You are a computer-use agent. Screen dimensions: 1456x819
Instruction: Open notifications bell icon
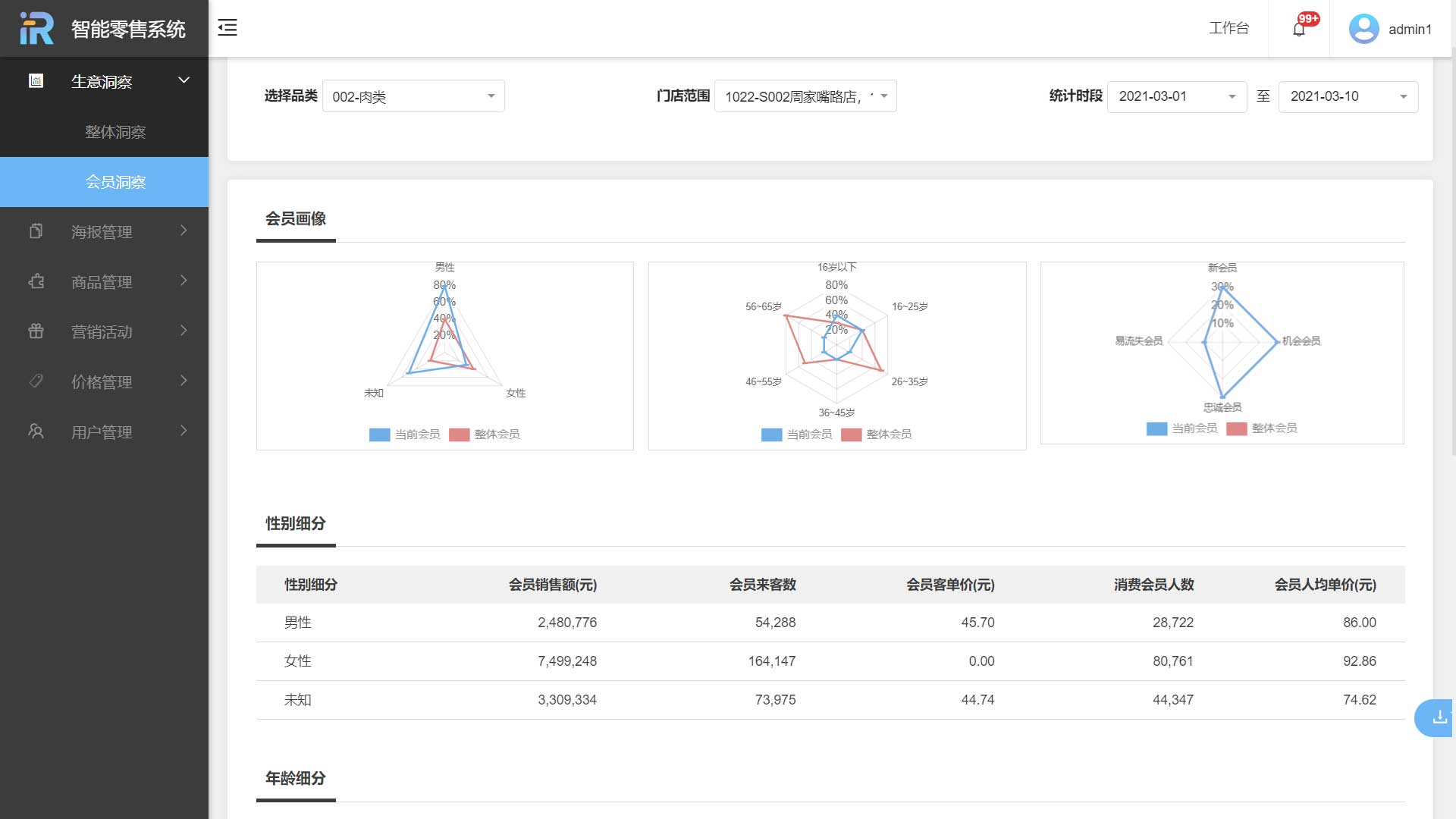pyautogui.click(x=1299, y=30)
